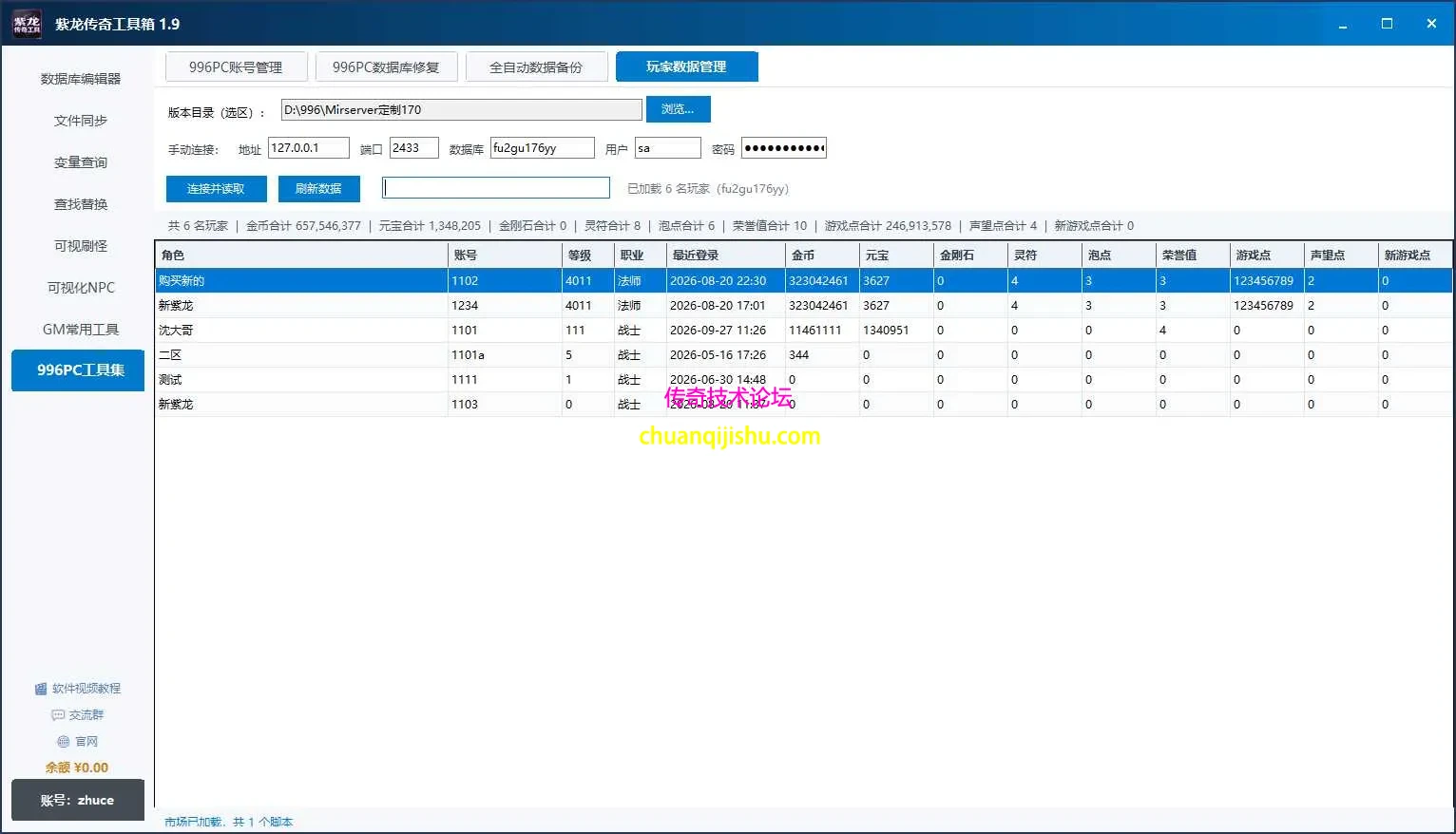Viewport: 1456px width, 834px height.
Task: Click the 余额 ¥0.00 balance text
Action: coord(77,768)
